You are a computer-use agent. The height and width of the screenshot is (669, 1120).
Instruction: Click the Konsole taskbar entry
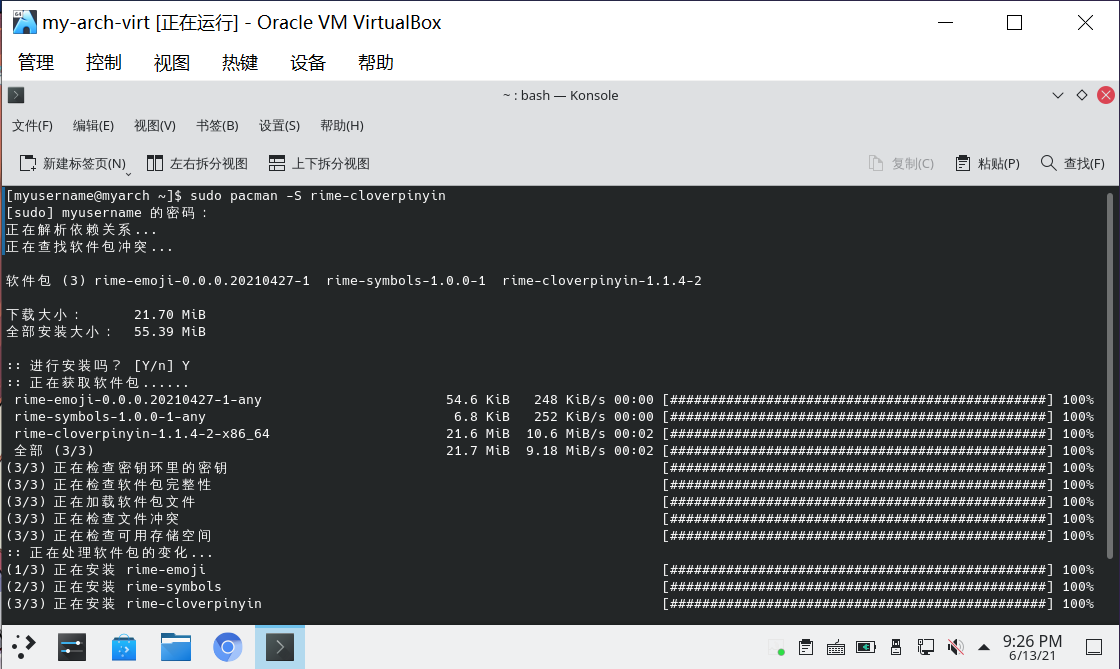click(x=279, y=647)
